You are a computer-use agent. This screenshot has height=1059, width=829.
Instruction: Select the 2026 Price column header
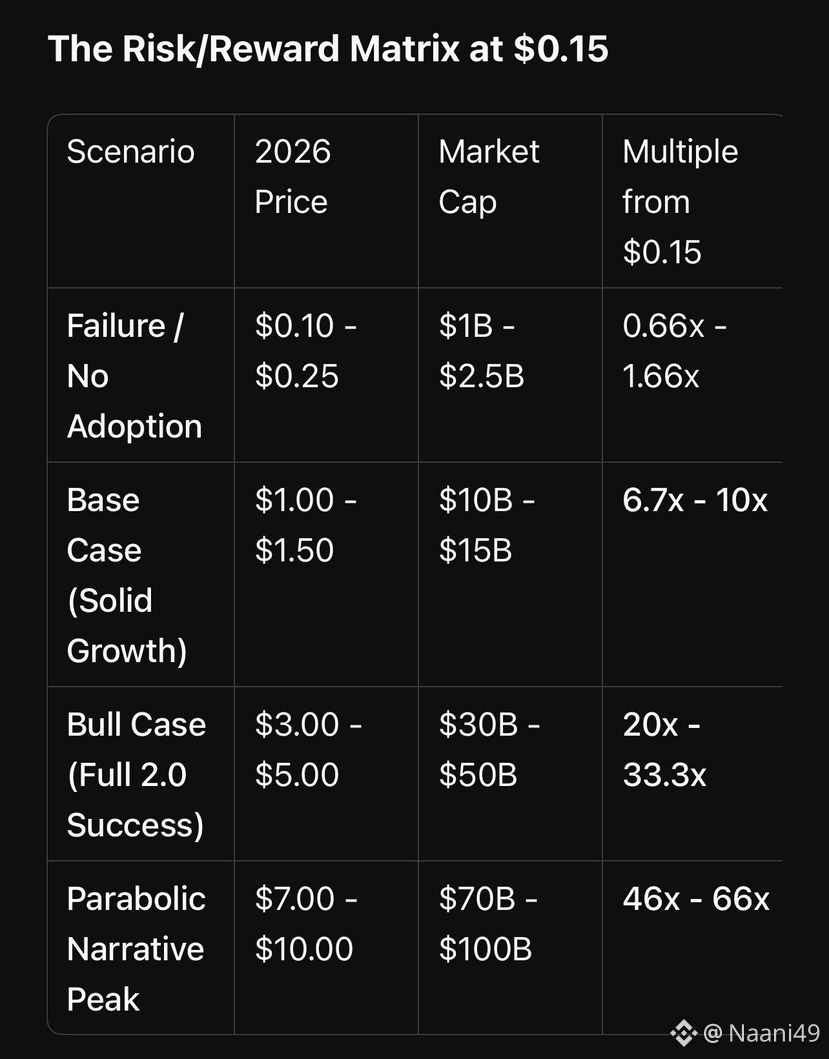(293, 176)
